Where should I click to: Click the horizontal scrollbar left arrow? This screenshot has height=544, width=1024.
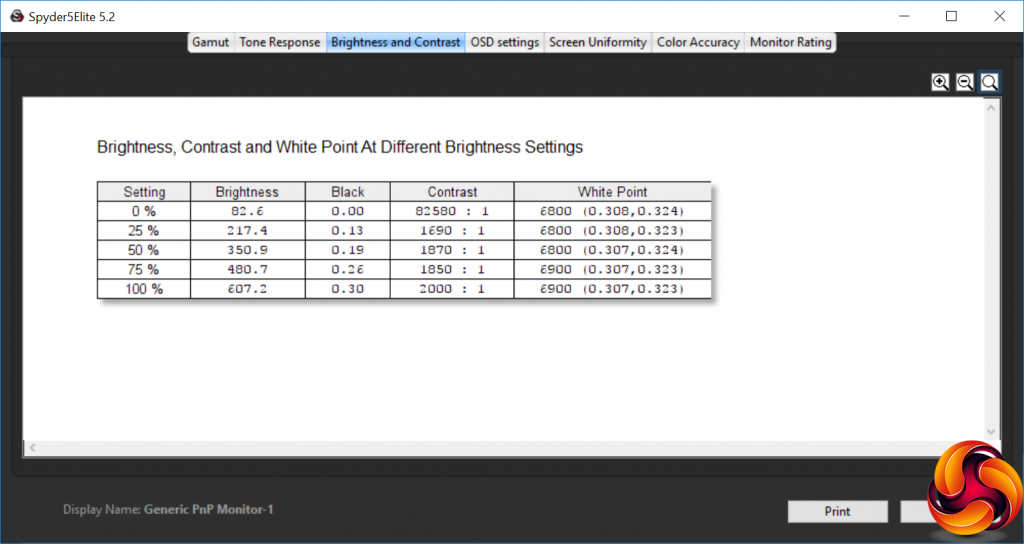32,448
